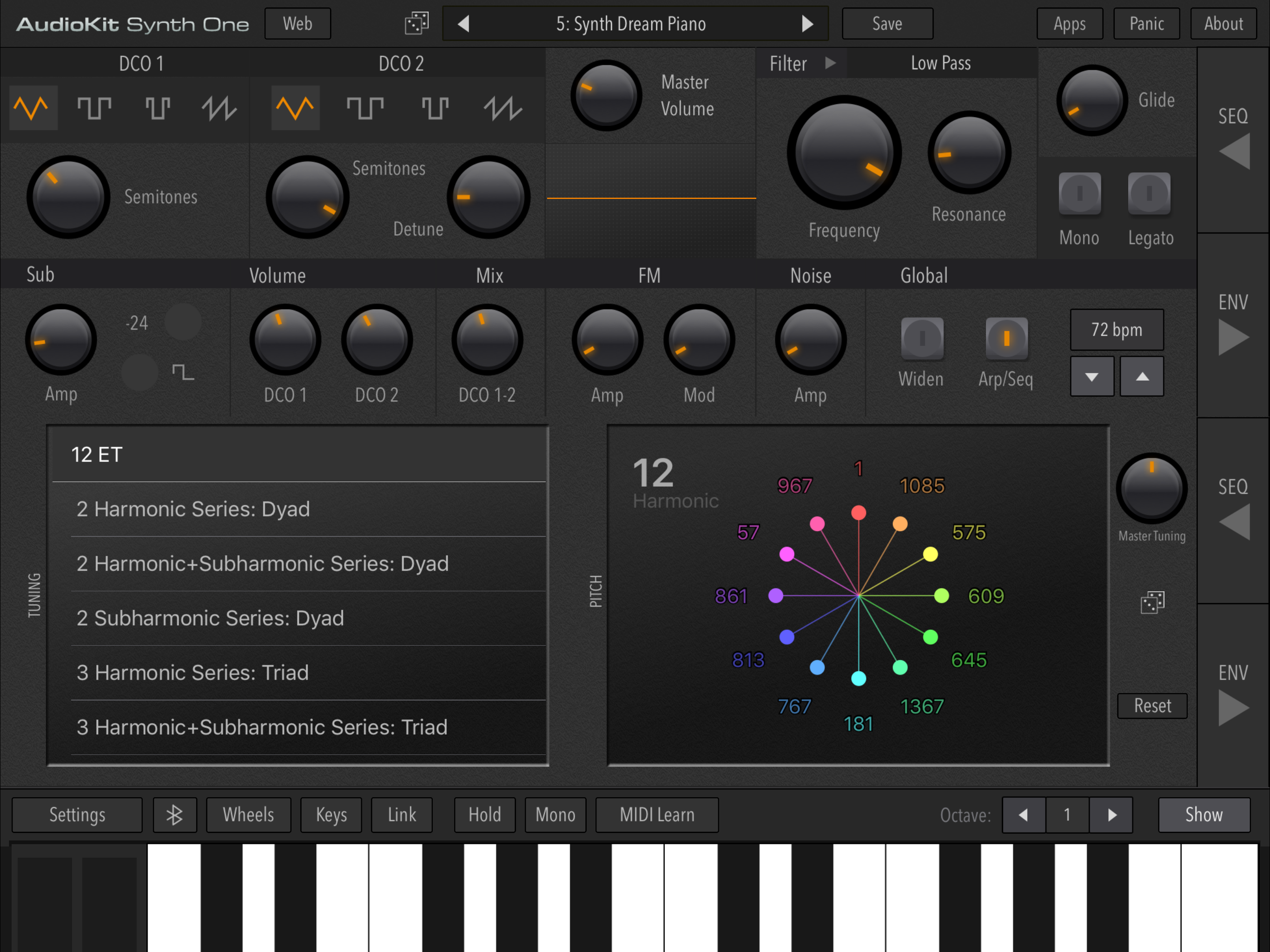Go to next preset arrow
1270x952 pixels.
coord(807,24)
